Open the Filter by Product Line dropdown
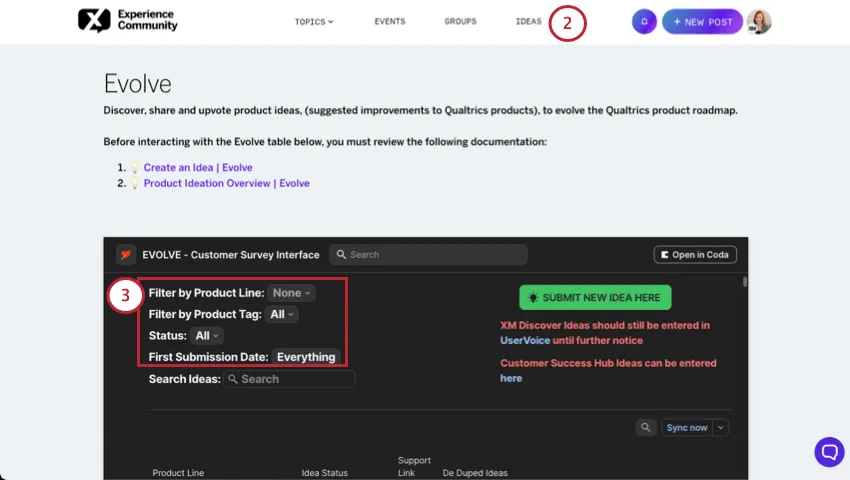This screenshot has width=850, height=480. pos(292,293)
